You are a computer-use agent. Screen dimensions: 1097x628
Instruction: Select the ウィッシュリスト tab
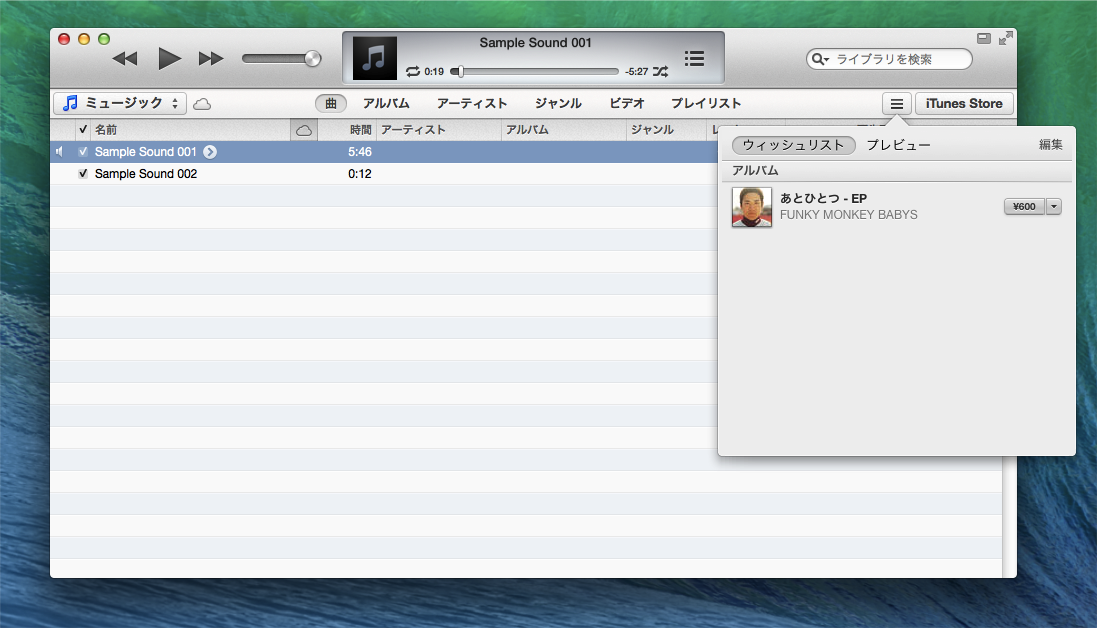click(793, 145)
